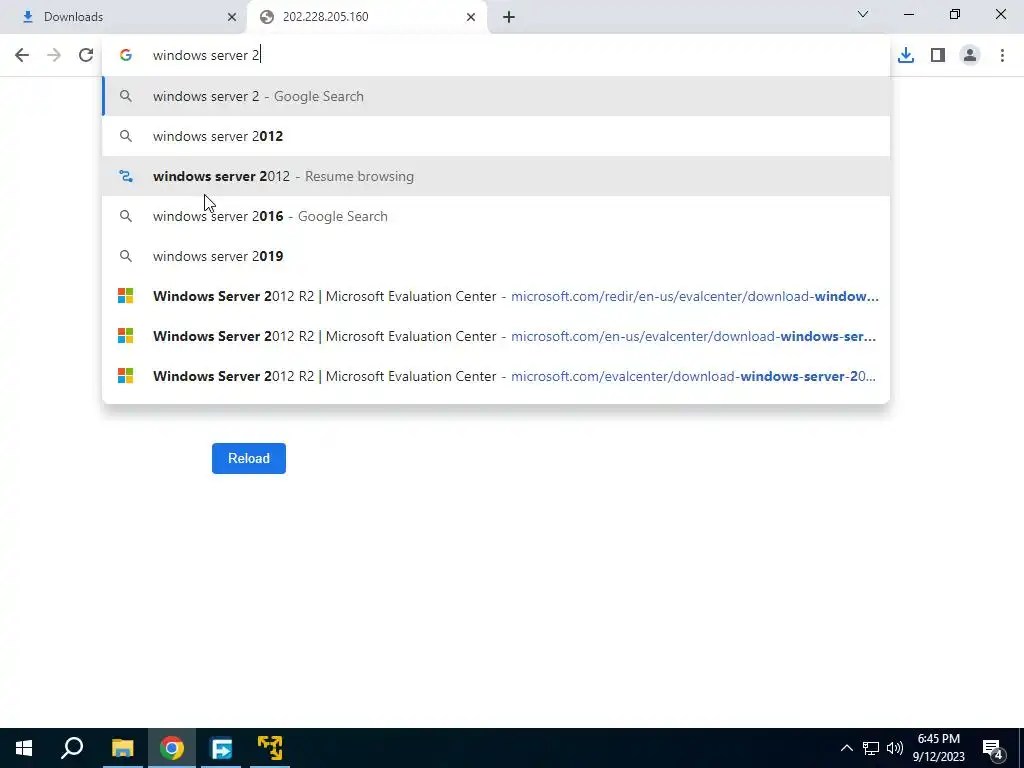
Task: Pick the 'windows server 2019' suggestion
Action: (x=496, y=256)
